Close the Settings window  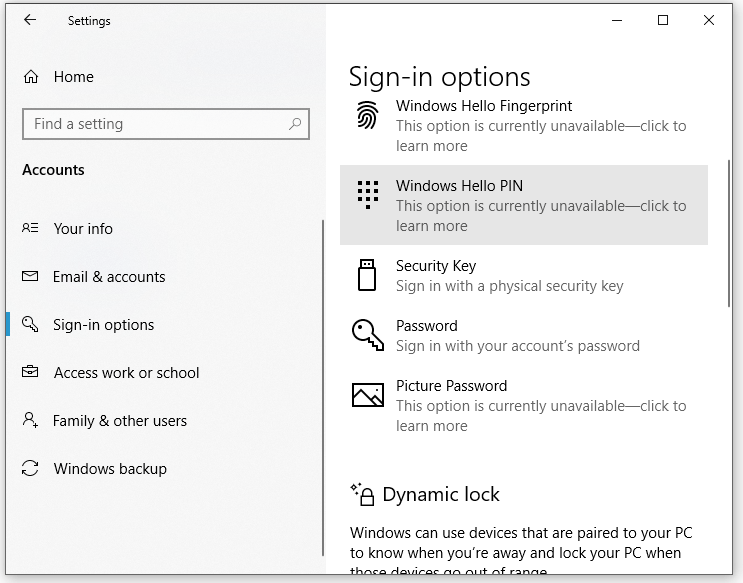coord(709,20)
